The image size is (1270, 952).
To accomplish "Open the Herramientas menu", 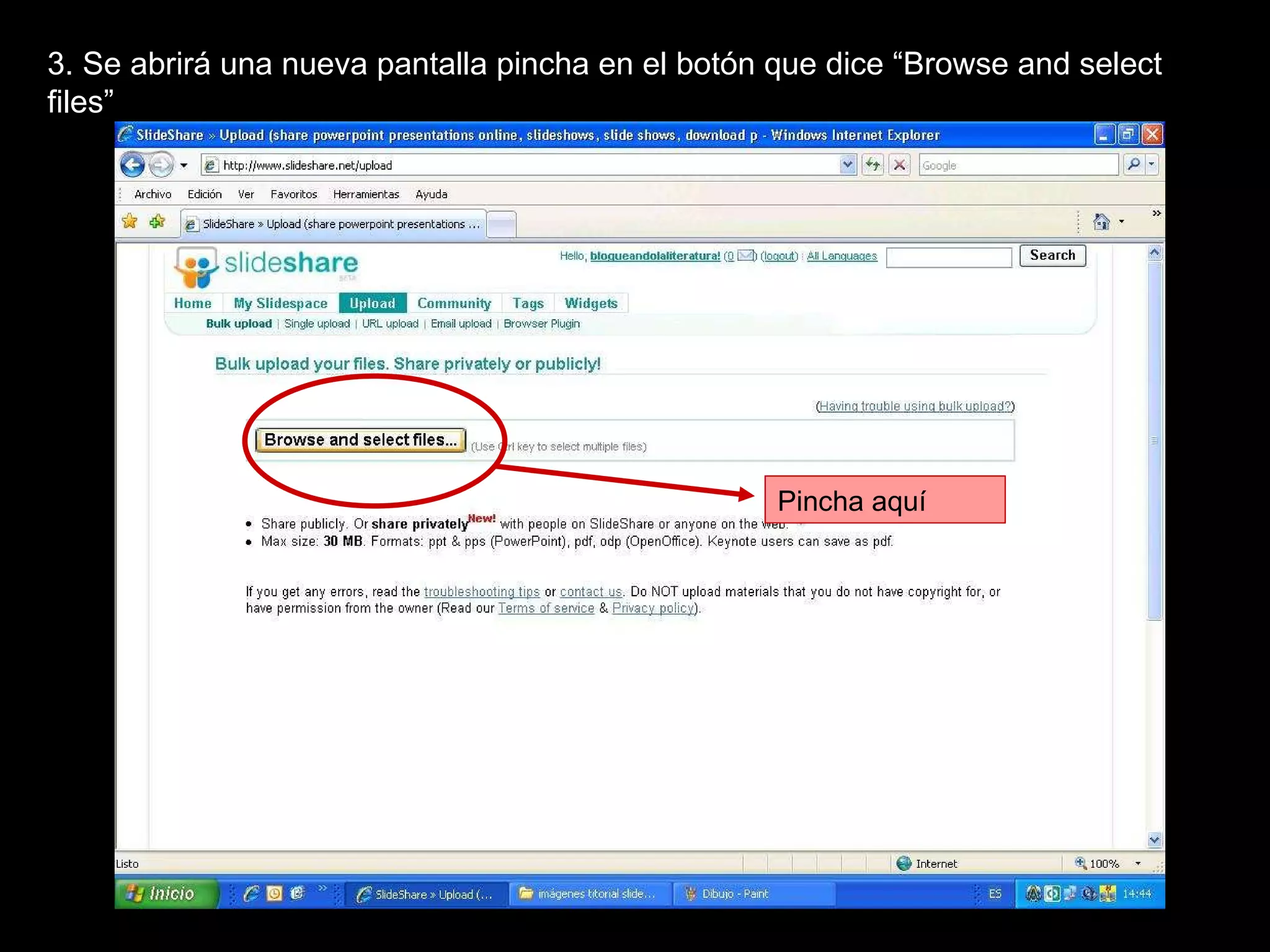I will [366, 194].
